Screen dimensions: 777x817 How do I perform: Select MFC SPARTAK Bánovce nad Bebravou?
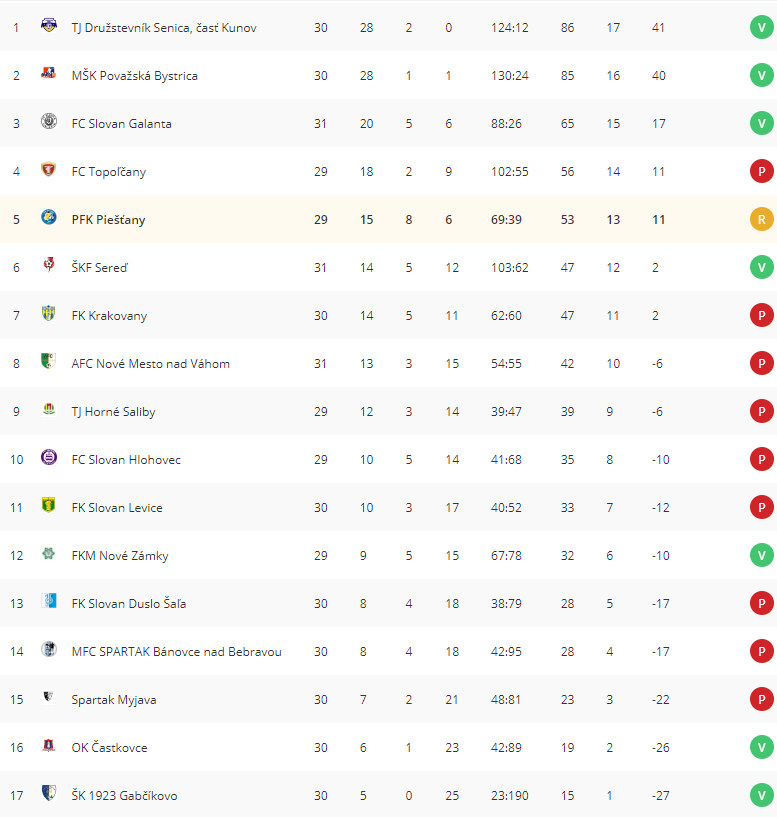tap(177, 652)
